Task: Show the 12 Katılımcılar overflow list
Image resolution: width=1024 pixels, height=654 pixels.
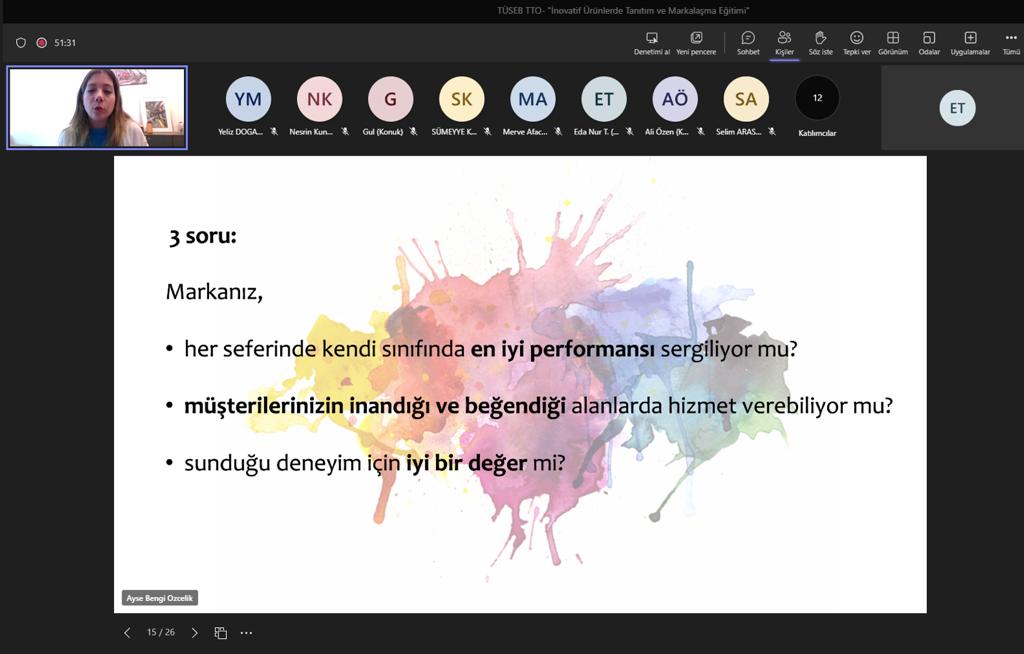Action: tap(817, 99)
